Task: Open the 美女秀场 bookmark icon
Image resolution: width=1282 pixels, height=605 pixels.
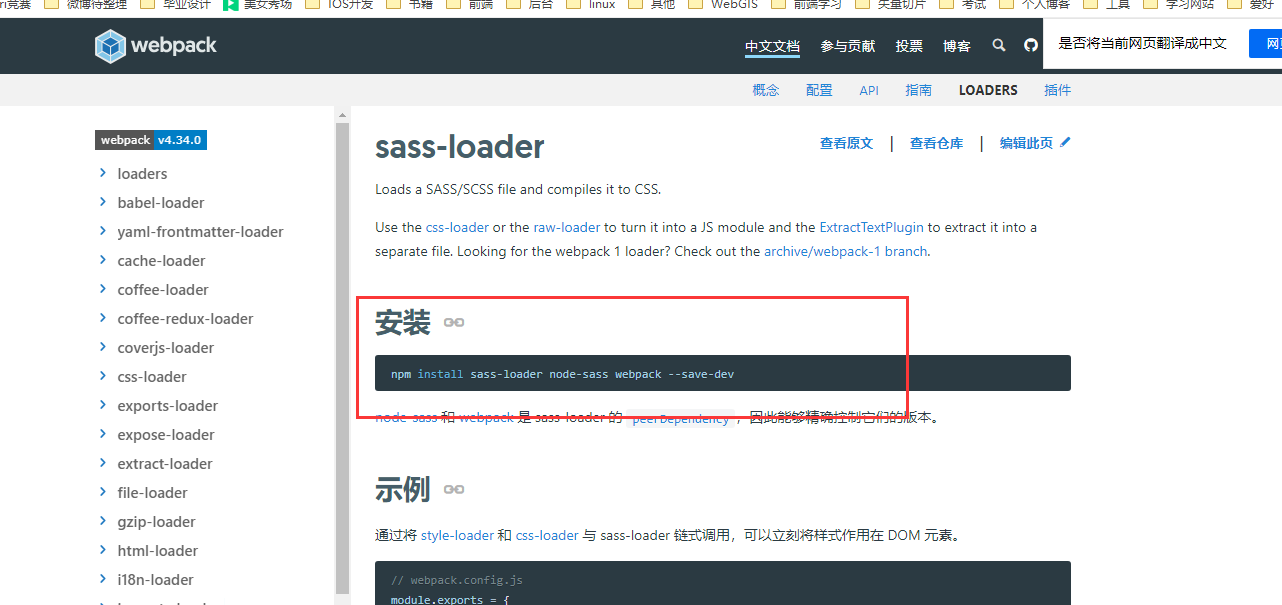Action: pos(231,4)
